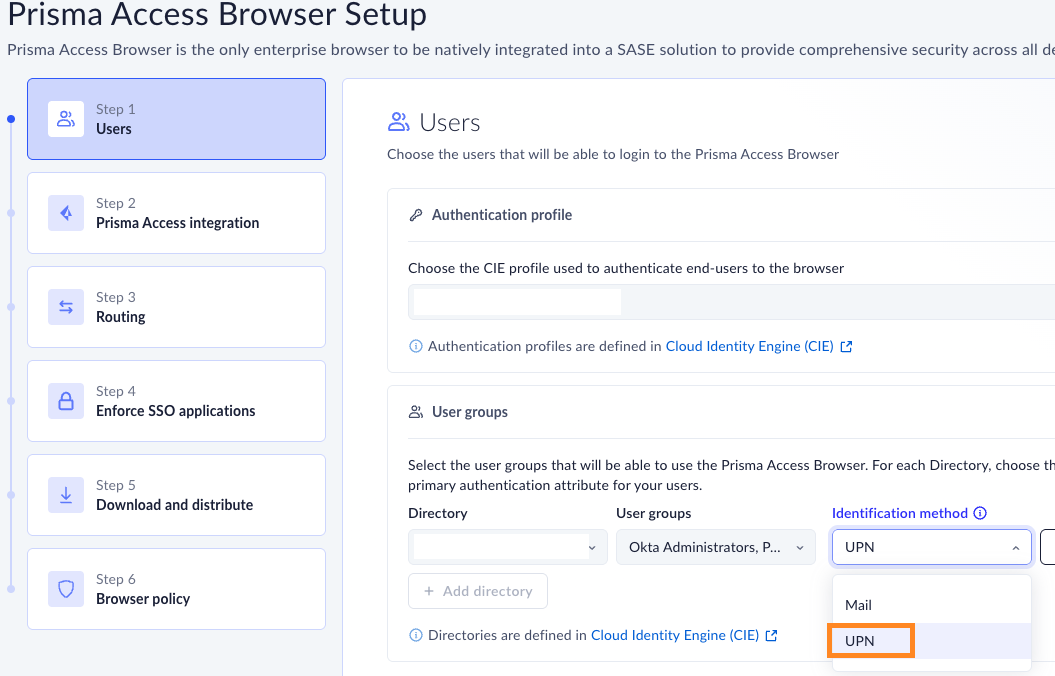Select Step 6 Browser policy

[x=176, y=589]
